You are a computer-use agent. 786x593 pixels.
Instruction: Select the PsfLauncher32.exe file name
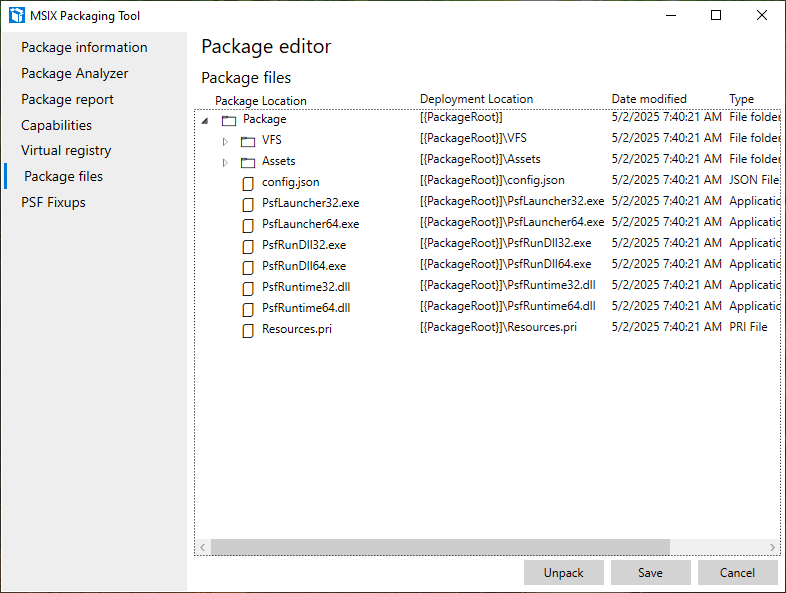[310, 204]
